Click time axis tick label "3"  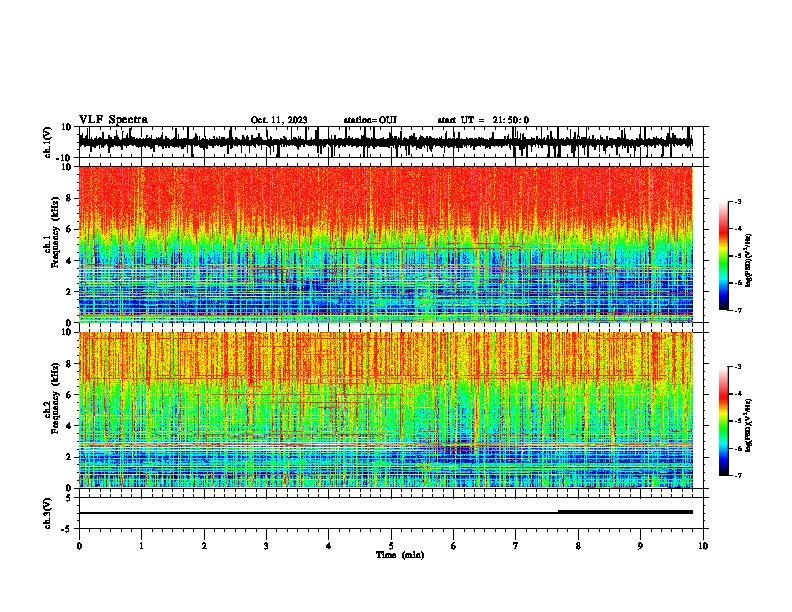point(266,546)
